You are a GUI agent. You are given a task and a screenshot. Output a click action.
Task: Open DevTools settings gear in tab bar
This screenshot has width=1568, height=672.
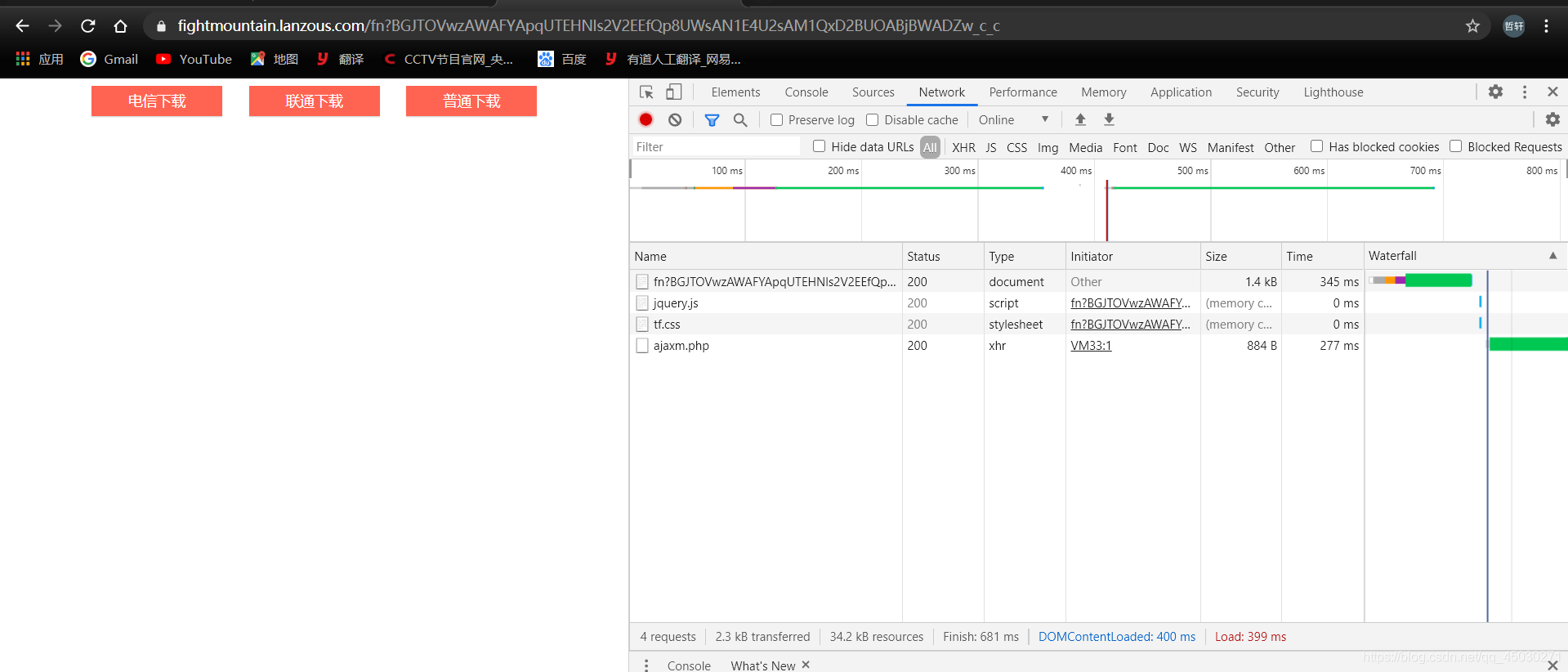click(x=1495, y=92)
